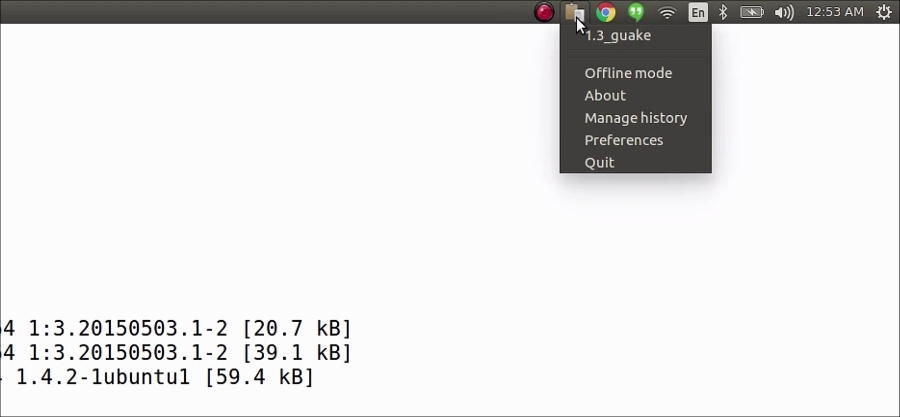Open the Wi-Fi network indicator
The image size is (900, 417).
pyautogui.click(x=667, y=13)
